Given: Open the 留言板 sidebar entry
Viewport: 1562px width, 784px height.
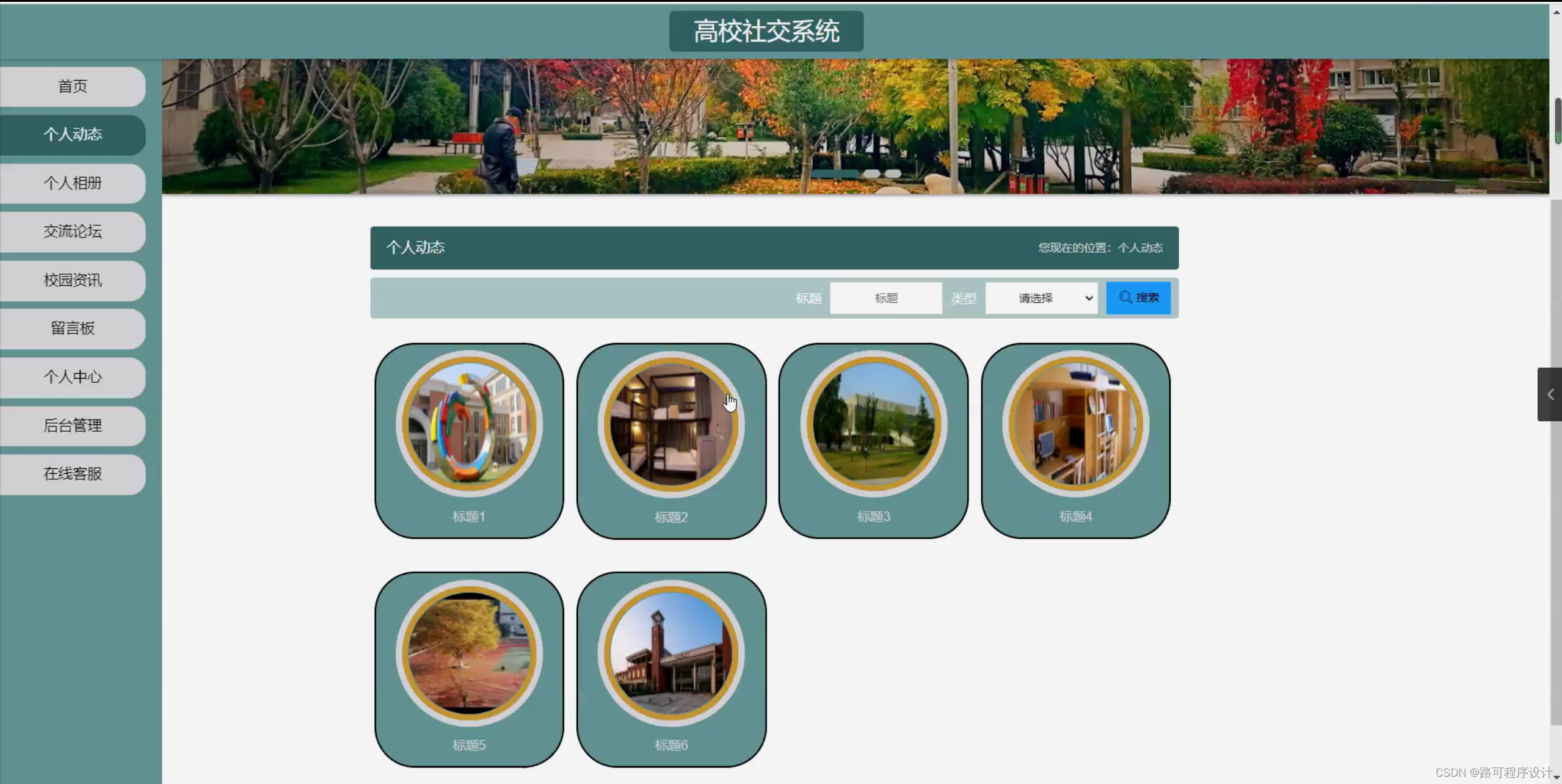Looking at the screenshot, I should (x=73, y=328).
